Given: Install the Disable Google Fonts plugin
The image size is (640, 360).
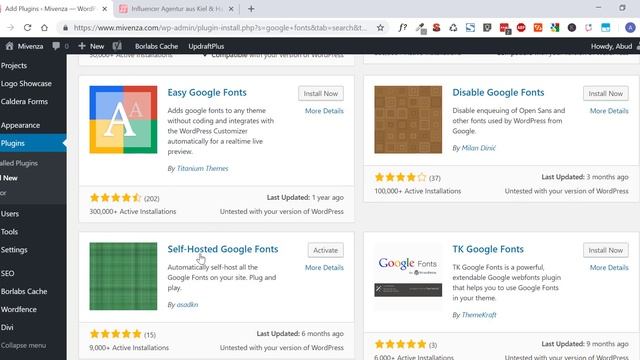Looking at the screenshot, I should coord(606,93).
